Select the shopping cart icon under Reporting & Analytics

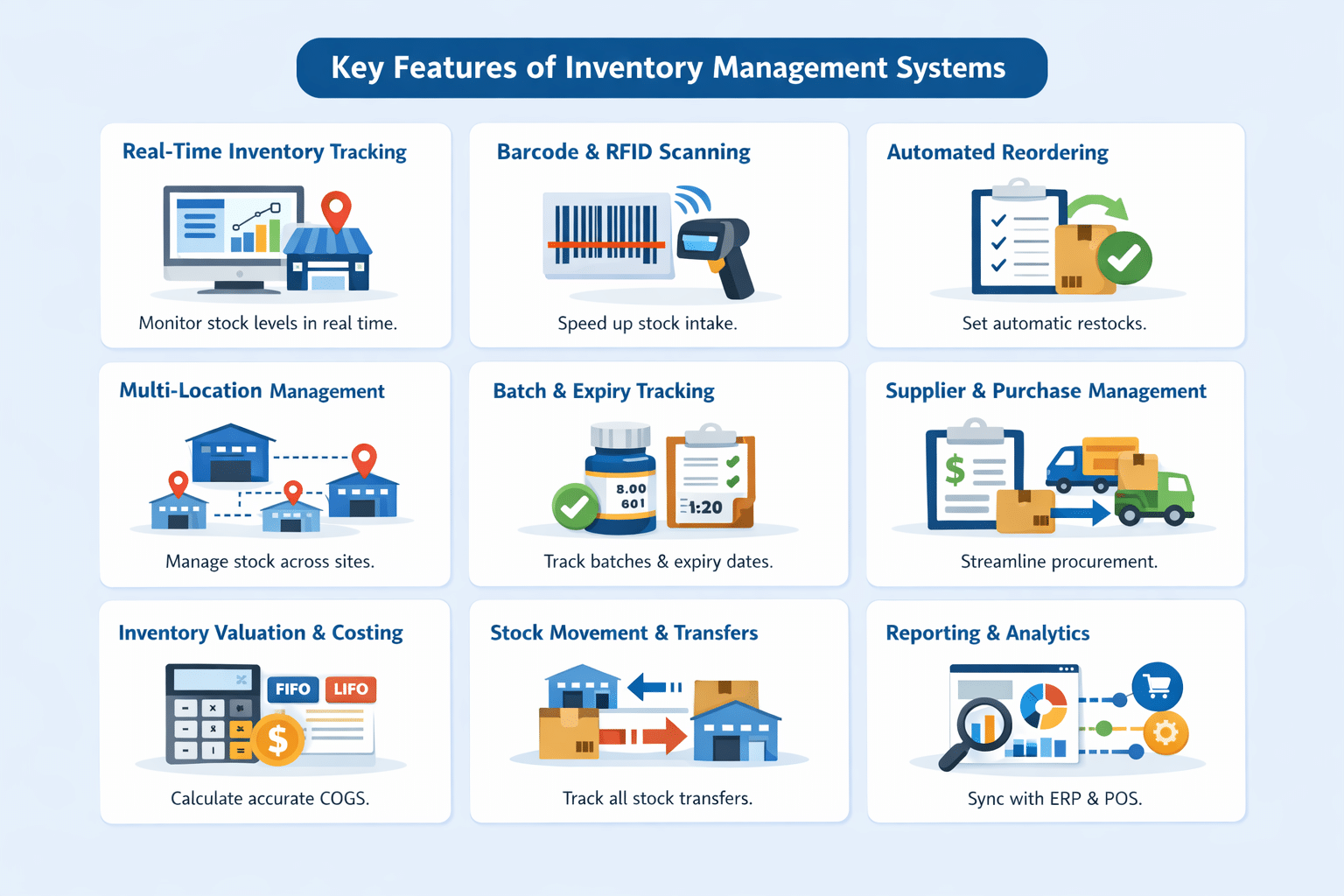[1157, 688]
